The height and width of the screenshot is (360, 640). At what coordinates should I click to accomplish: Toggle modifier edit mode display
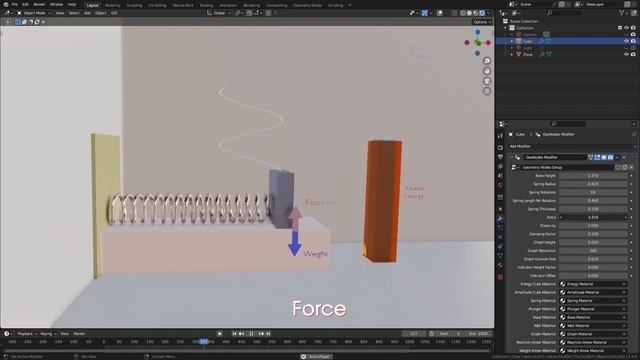pos(597,157)
